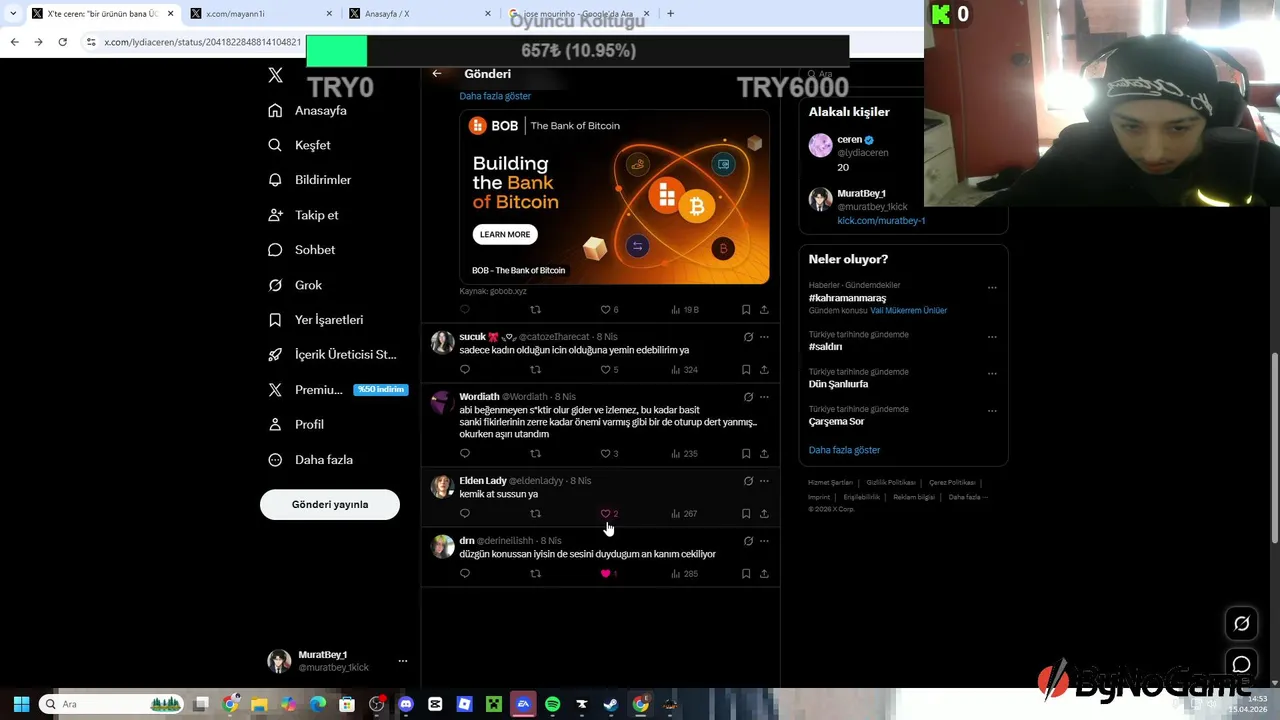Open more options on drn's comment
Image resolution: width=1280 pixels, height=720 pixels.
764,541
